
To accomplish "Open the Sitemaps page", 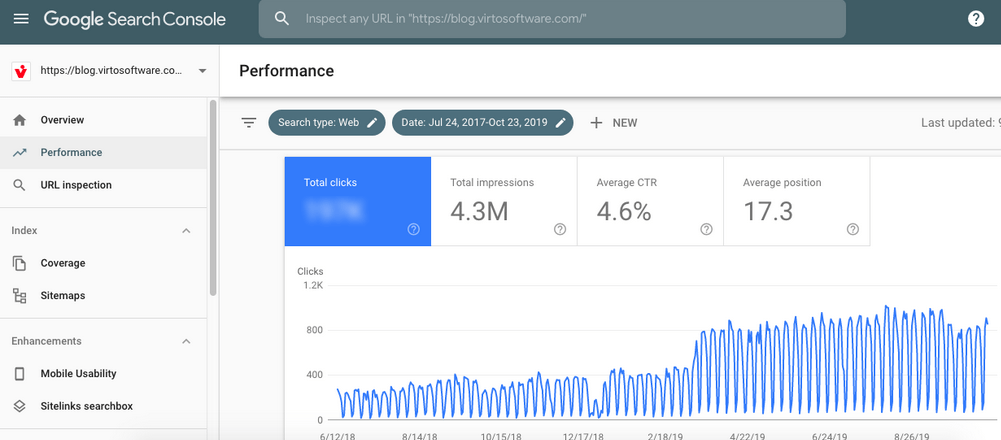I will tap(103, 296).
